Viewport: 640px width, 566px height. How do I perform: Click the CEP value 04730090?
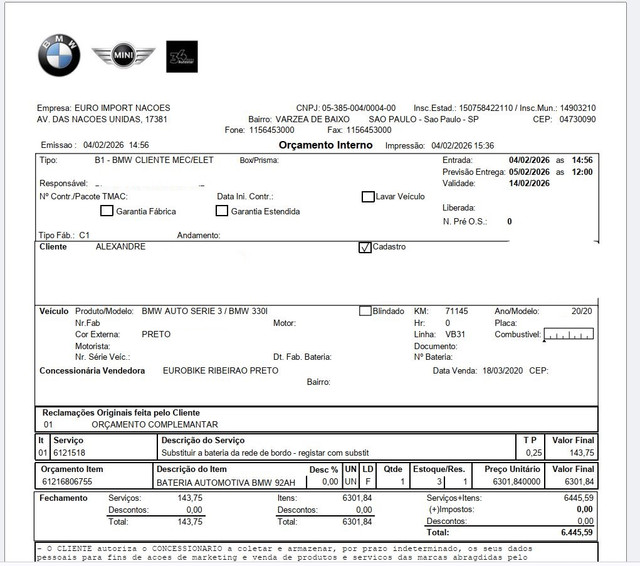(578, 120)
